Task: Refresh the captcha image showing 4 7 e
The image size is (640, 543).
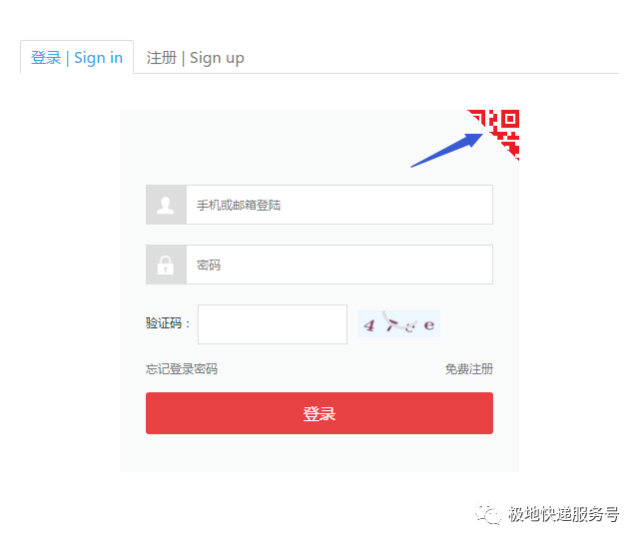Action: tap(398, 324)
